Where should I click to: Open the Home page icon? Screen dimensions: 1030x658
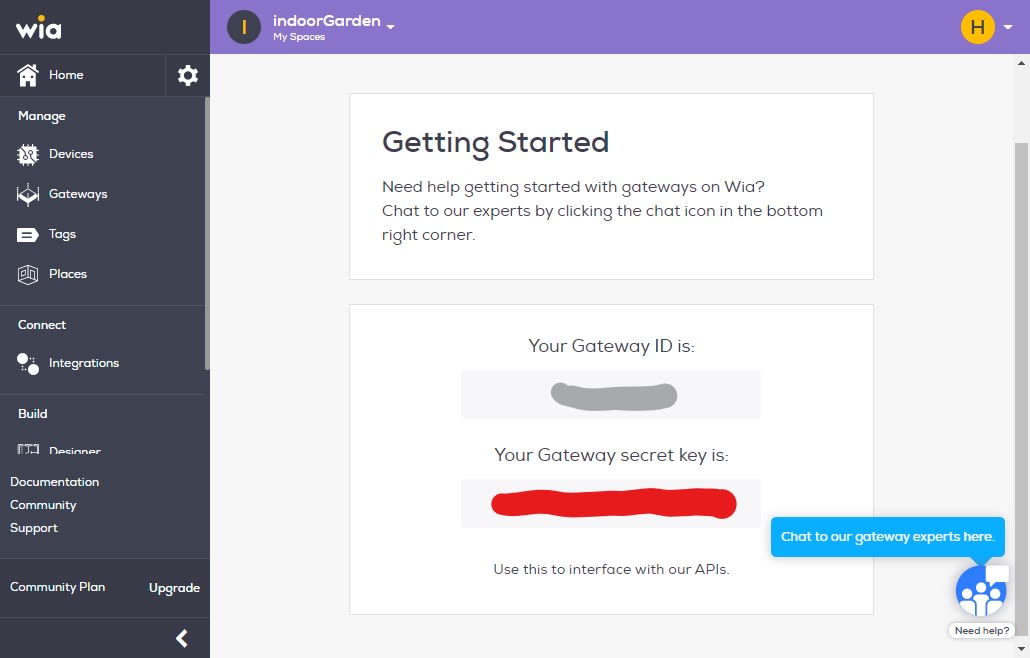tap(28, 75)
